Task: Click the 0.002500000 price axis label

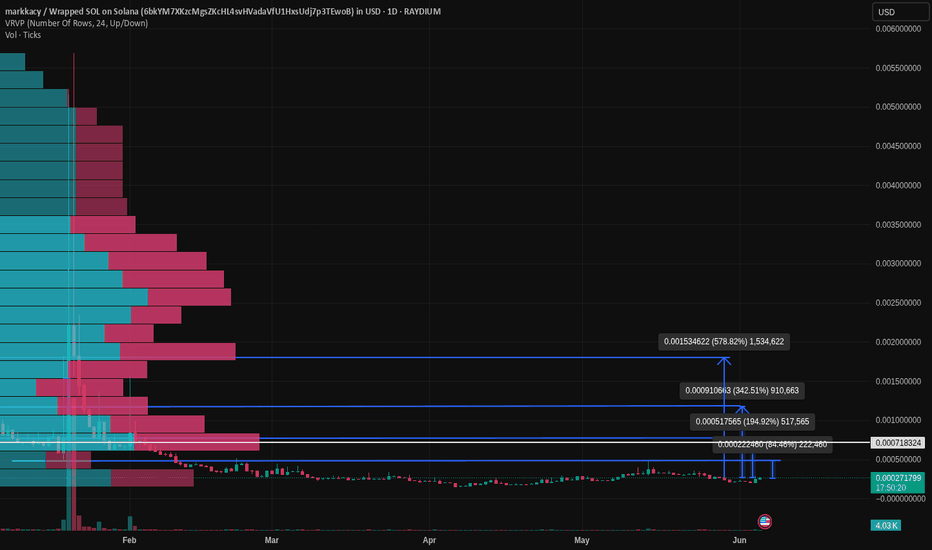Action: click(898, 303)
